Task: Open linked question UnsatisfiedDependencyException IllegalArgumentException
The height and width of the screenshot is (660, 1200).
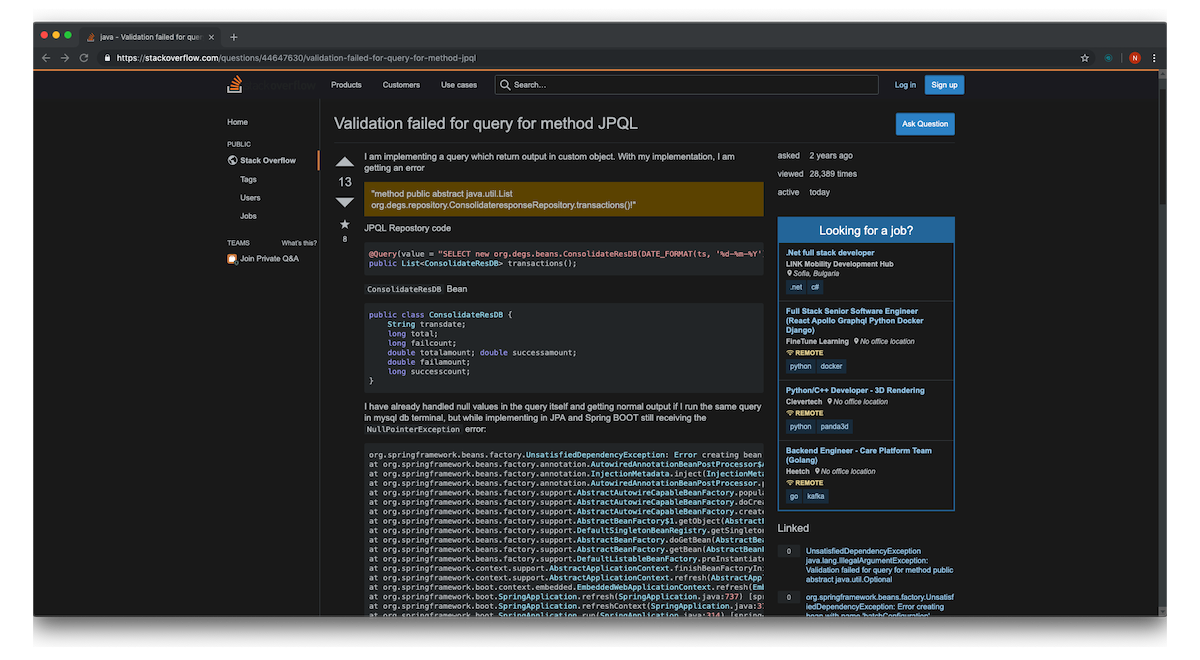Action: [x=880, y=566]
